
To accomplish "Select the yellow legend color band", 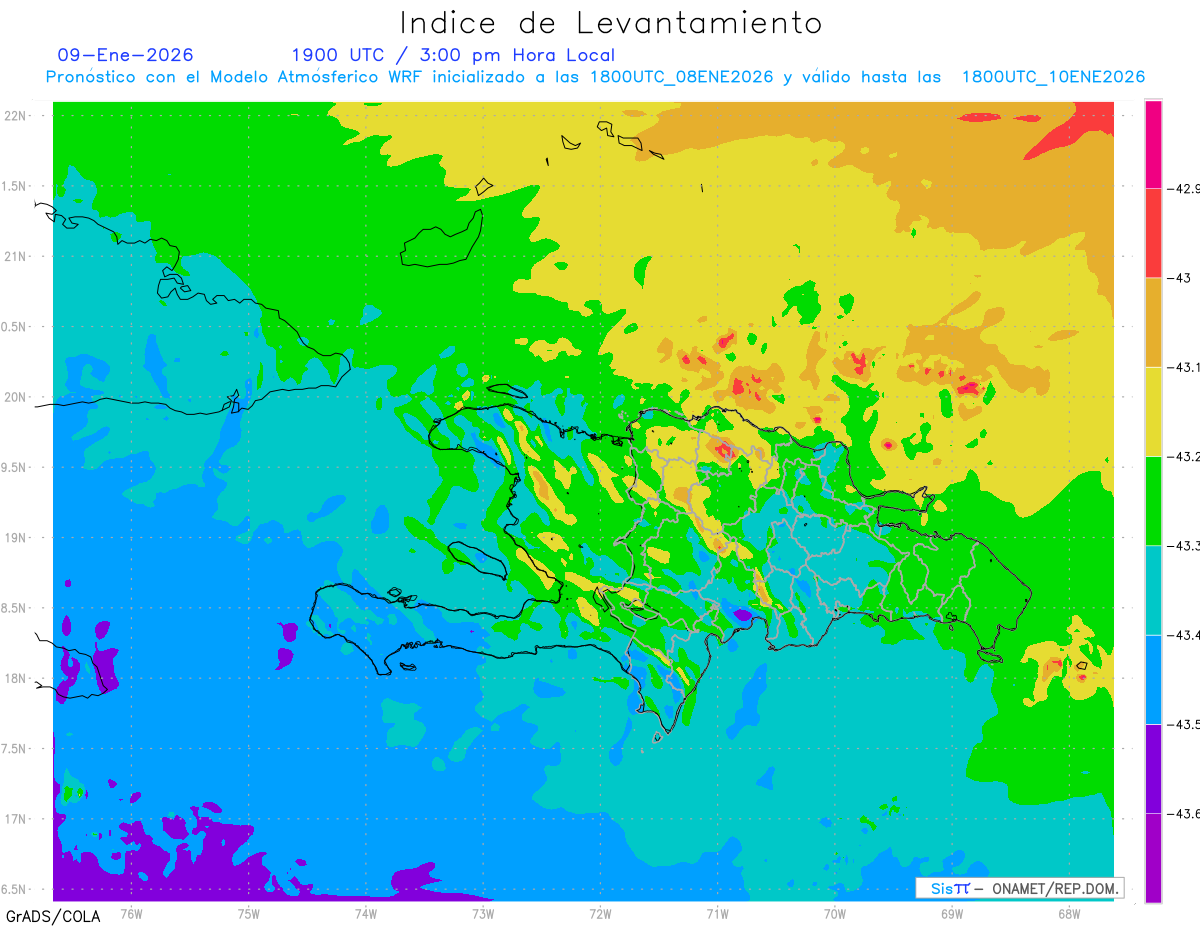I will pyautogui.click(x=1153, y=411).
